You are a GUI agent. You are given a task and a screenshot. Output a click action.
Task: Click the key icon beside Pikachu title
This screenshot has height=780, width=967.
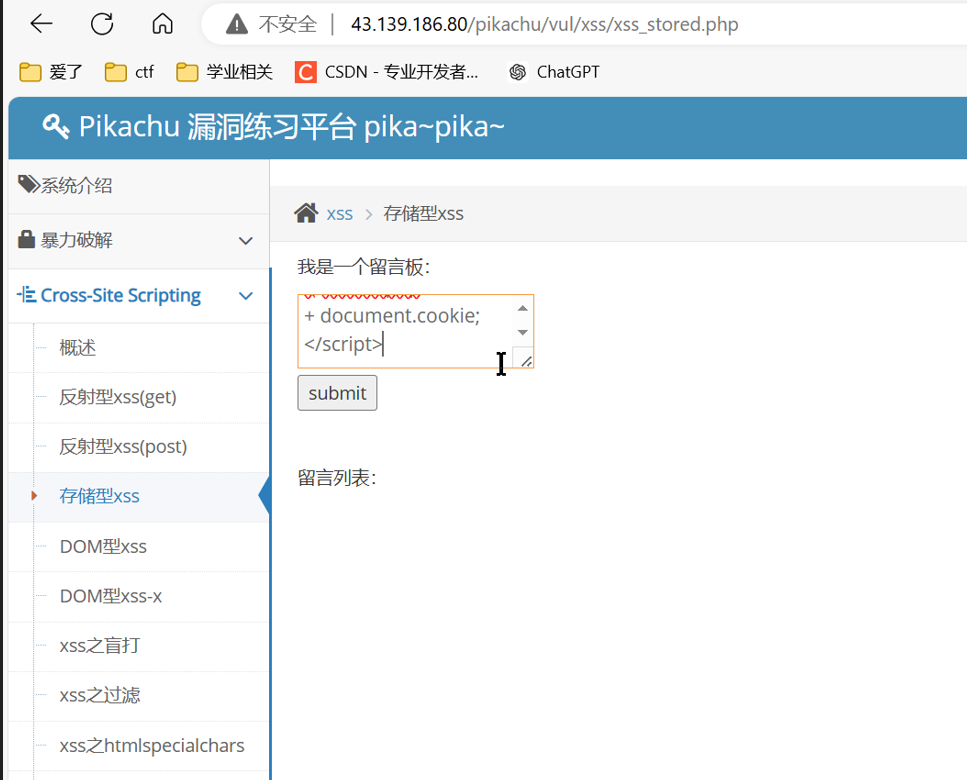point(56,126)
